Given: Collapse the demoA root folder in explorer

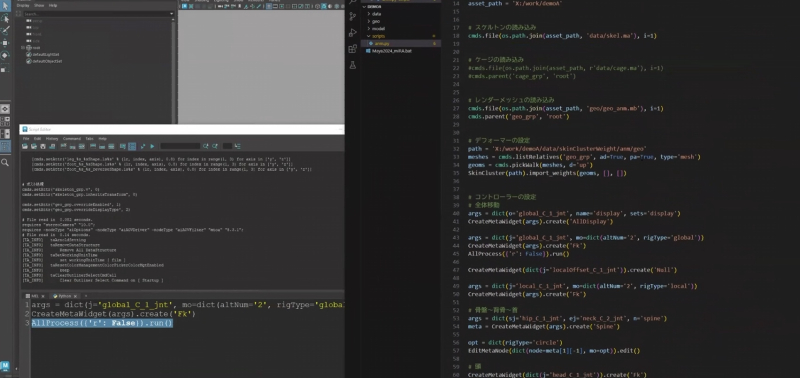Looking at the screenshot, I should [364, 7].
